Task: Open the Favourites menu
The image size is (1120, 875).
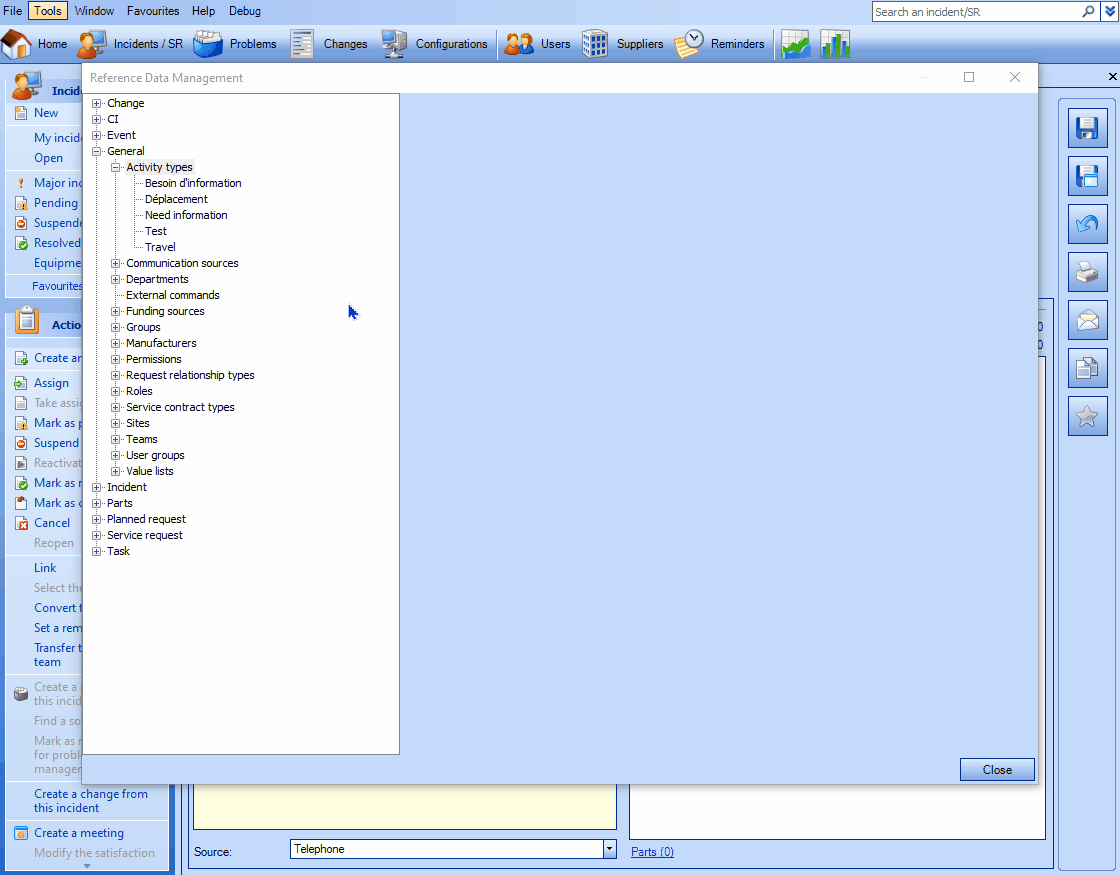Action: tap(153, 11)
